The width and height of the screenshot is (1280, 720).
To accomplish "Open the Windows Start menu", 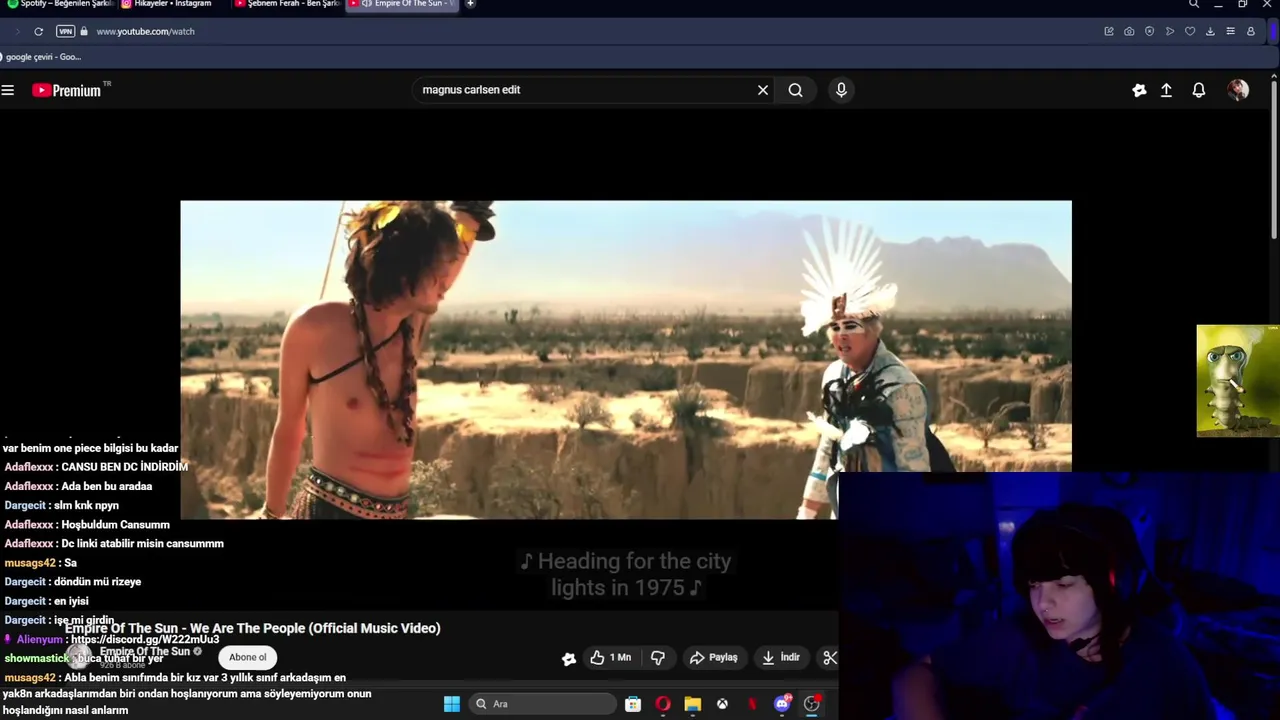I will pos(452,704).
